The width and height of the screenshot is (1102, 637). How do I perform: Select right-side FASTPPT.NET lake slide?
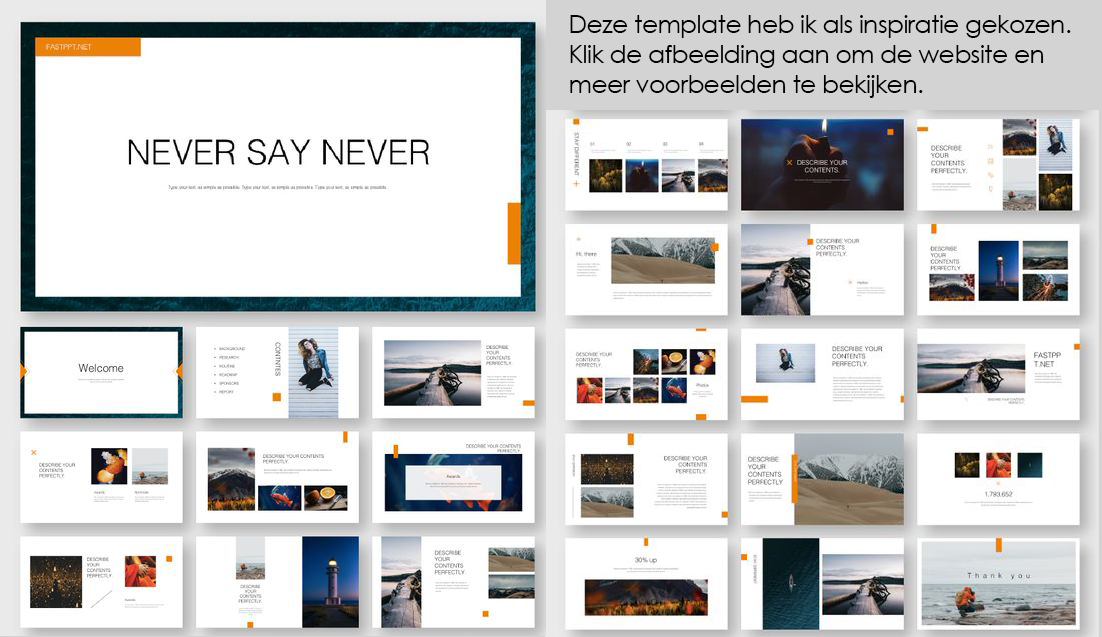pyautogui.click(x=998, y=375)
